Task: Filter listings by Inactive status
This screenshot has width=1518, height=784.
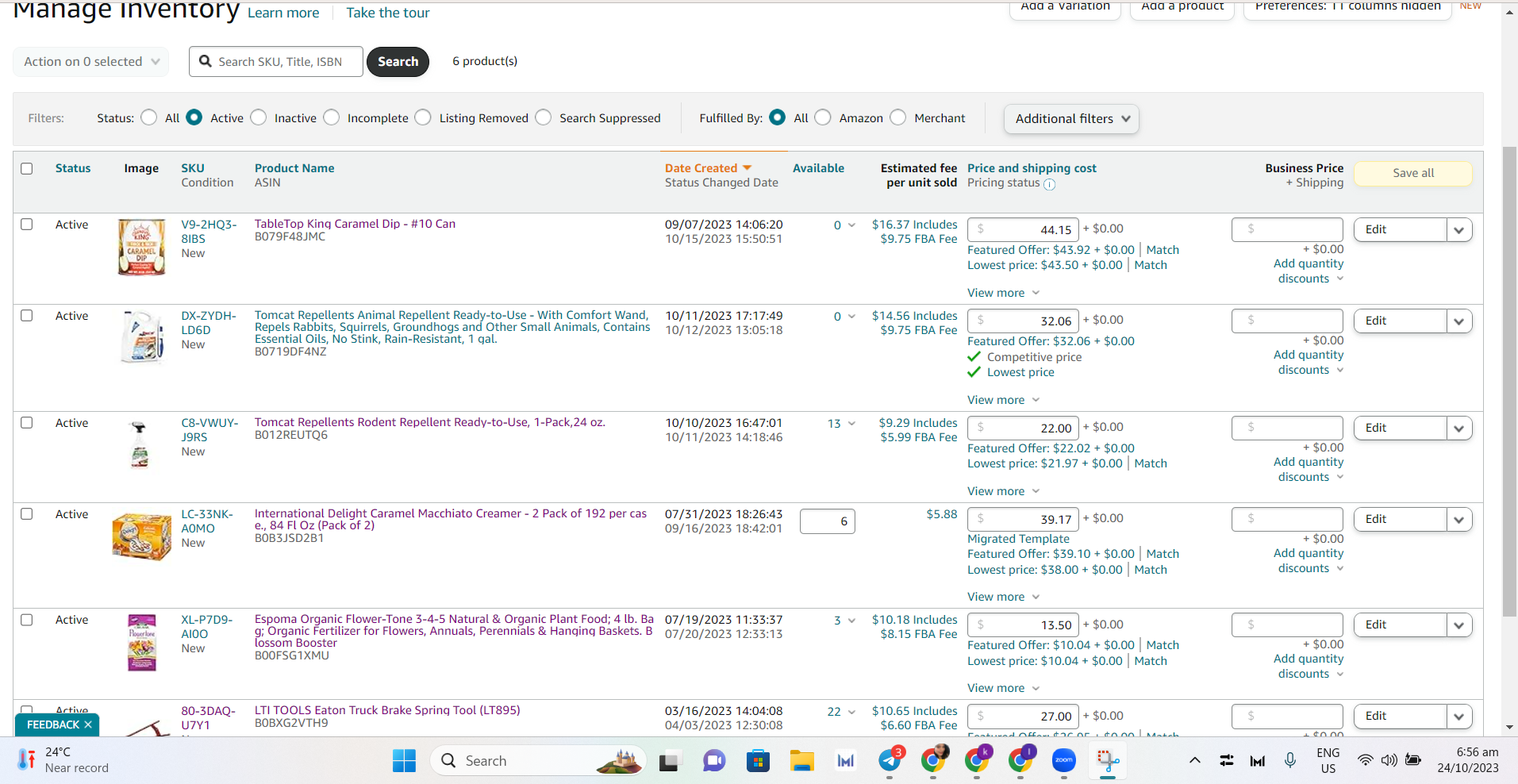Action: [x=258, y=117]
